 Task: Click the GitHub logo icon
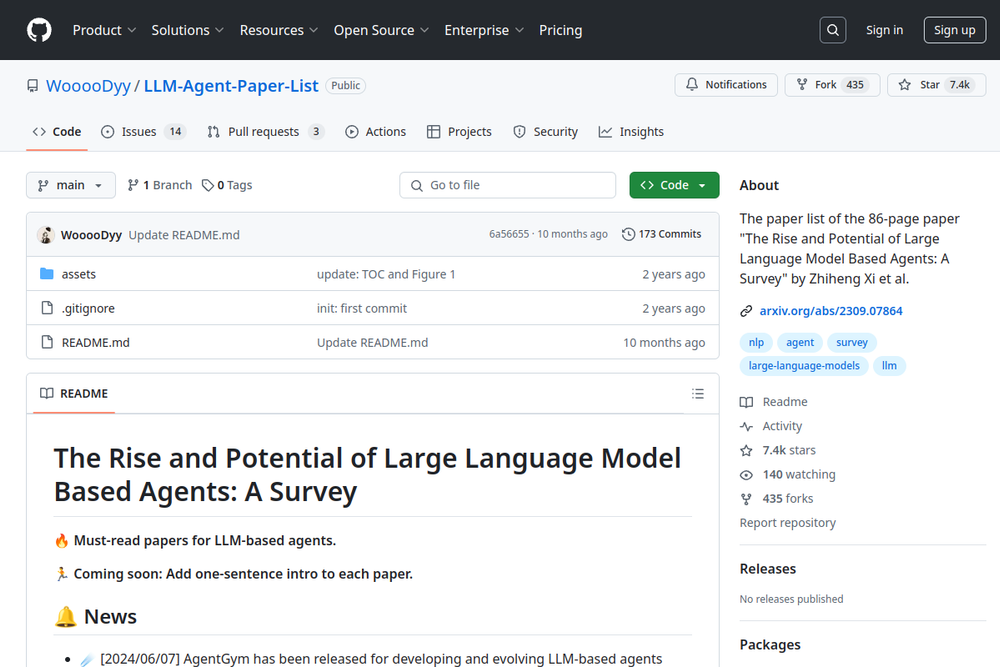39,30
